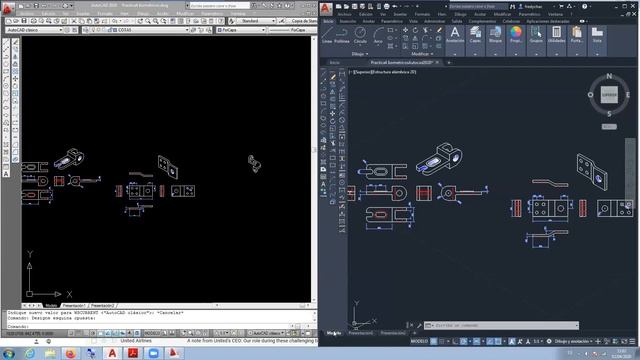This screenshot has height=360, width=640.
Task: Click the Windows Start button
Action: 9,353
